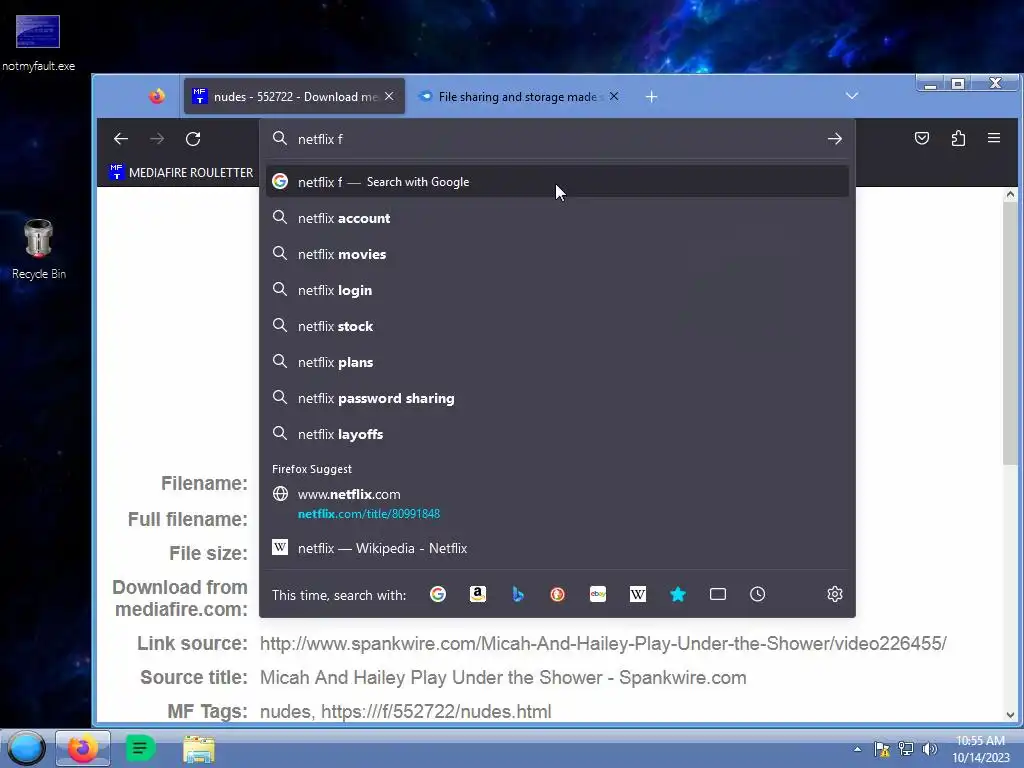Image resolution: width=1024 pixels, height=768 pixels.
Task: Open the spankwire.com link source URL
Action: coord(603,643)
